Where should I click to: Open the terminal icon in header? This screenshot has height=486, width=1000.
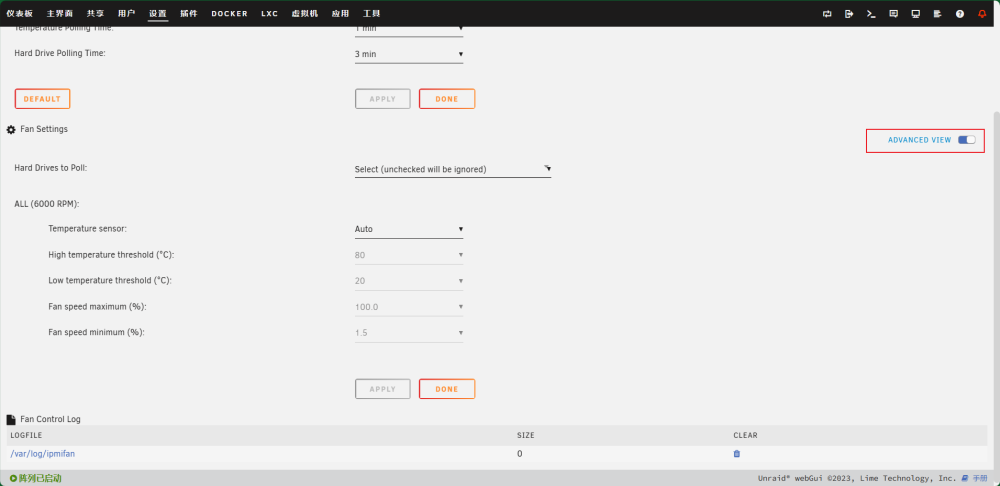coord(871,13)
